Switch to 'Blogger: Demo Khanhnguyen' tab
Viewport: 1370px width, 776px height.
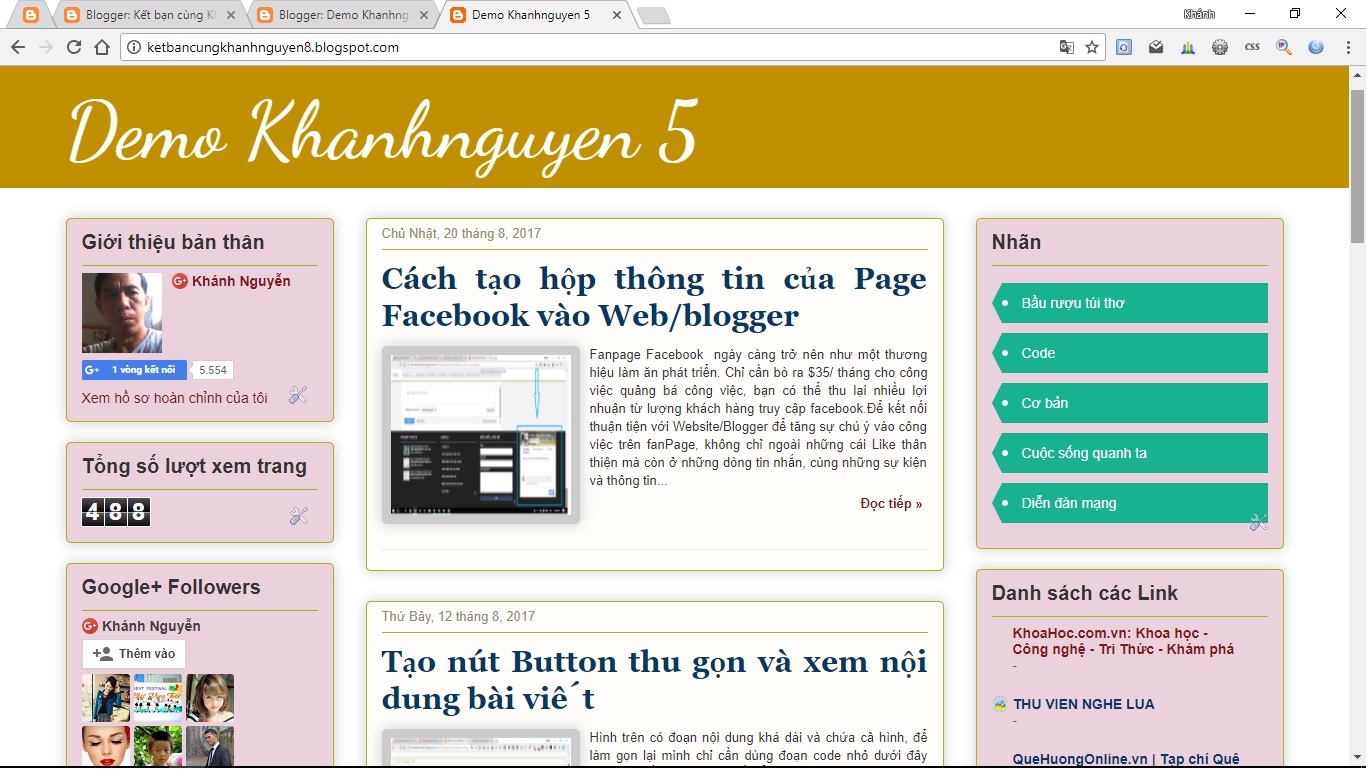click(x=342, y=15)
